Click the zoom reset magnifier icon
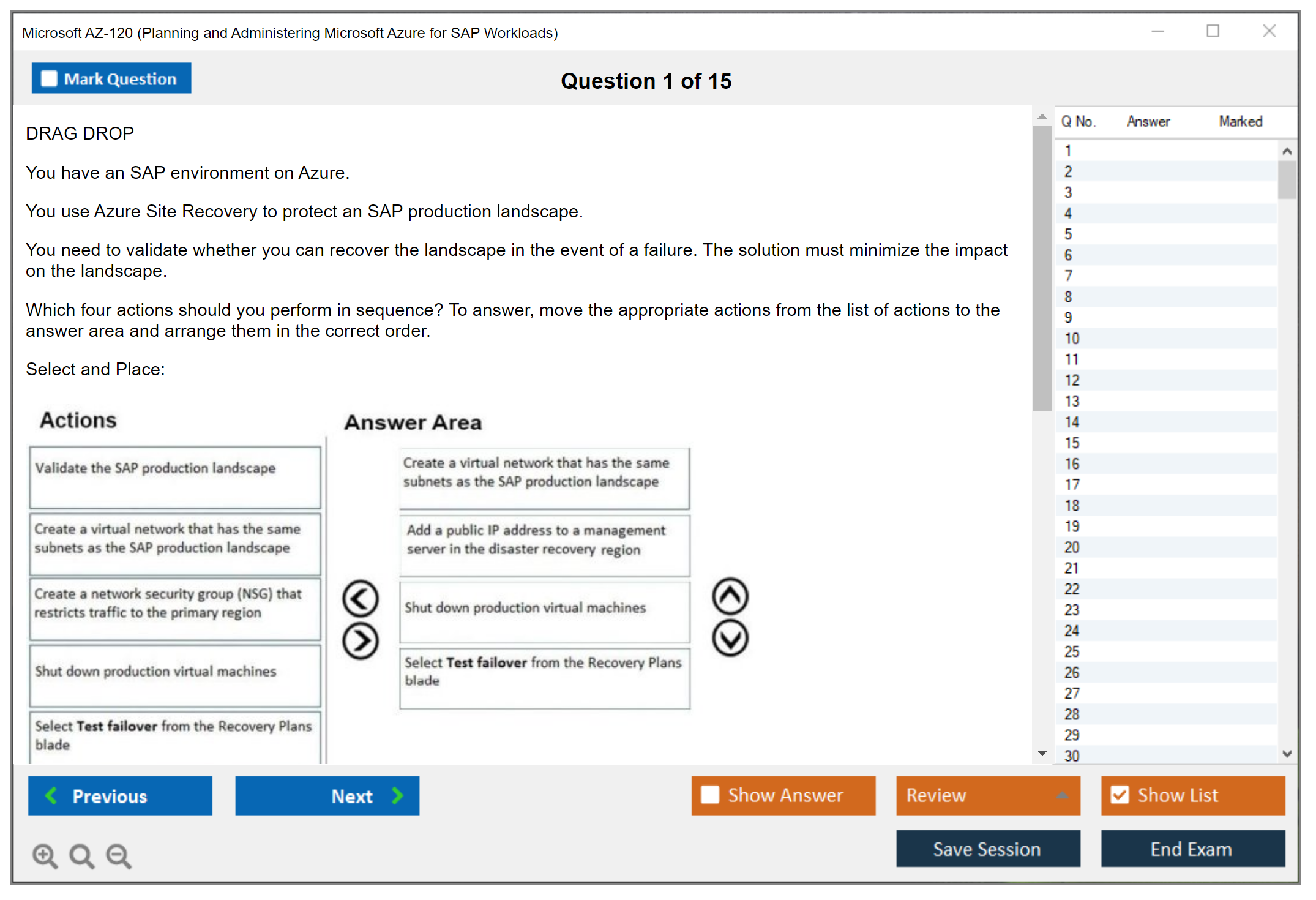Image resolution: width=1316 pixels, height=900 pixels. click(81, 855)
